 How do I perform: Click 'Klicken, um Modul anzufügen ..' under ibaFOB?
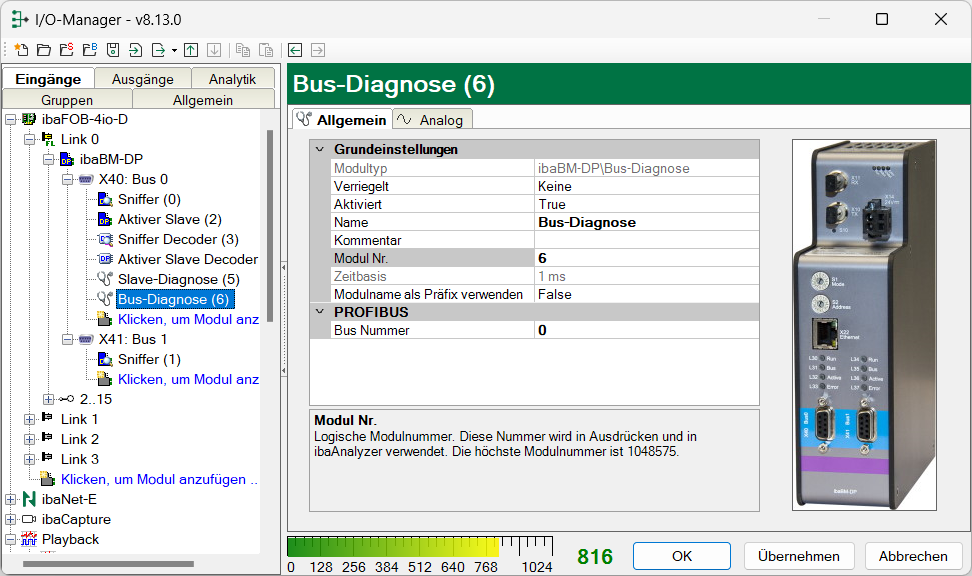point(159,479)
